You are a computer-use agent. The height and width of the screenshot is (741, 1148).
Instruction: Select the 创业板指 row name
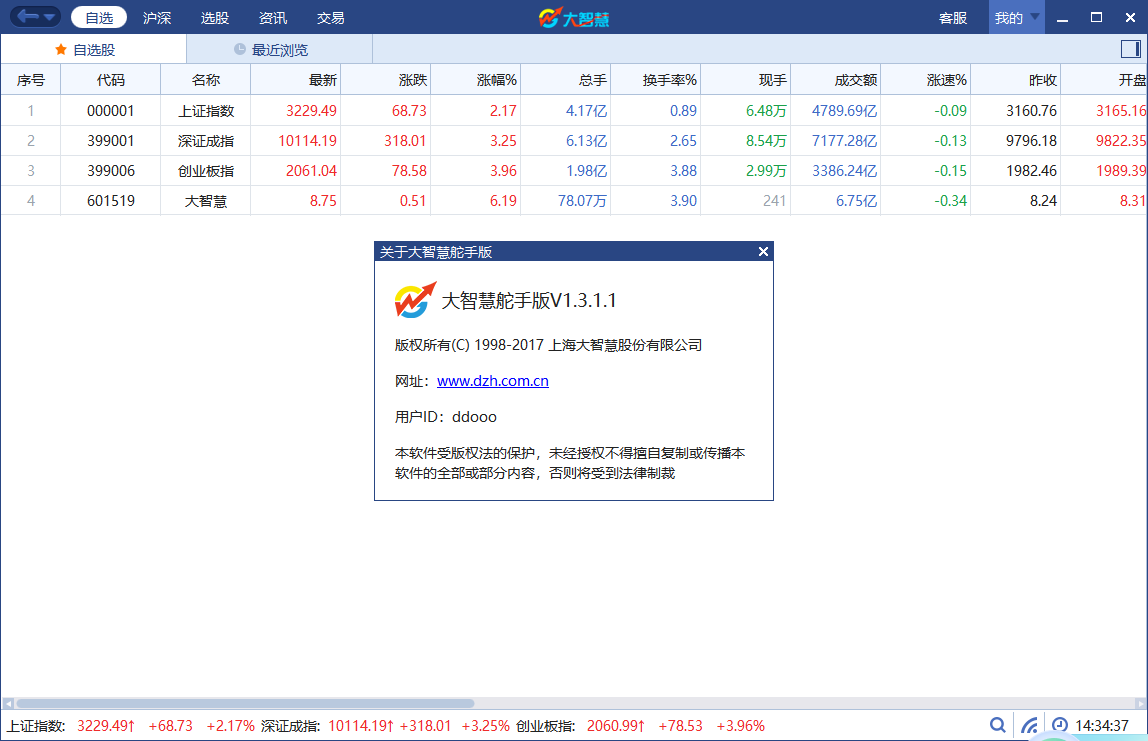point(206,171)
